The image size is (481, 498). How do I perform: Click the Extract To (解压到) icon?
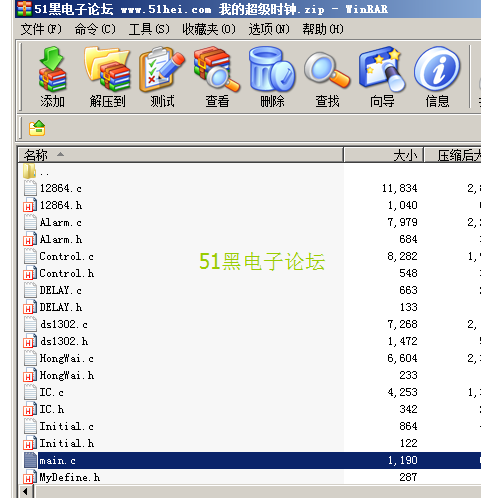pos(107,69)
